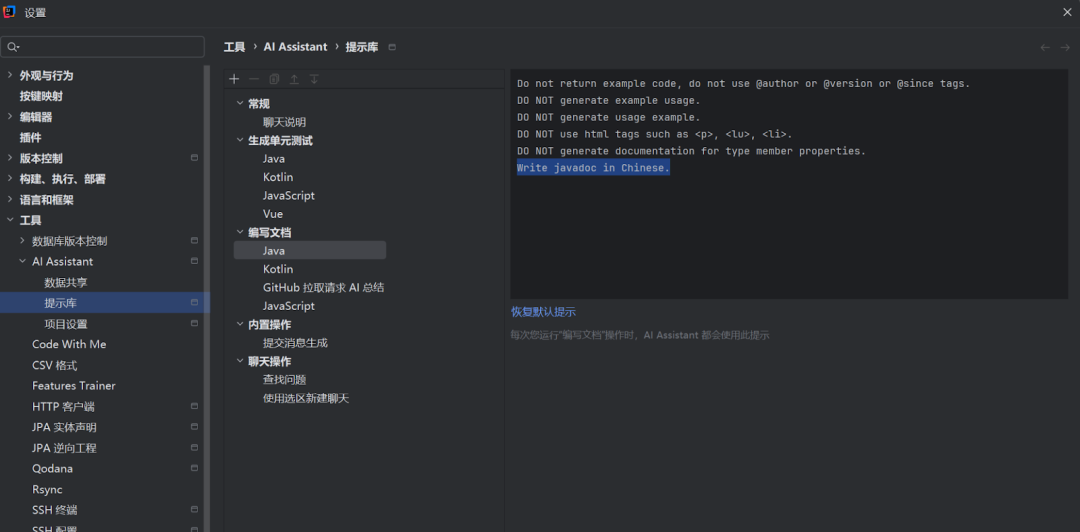This screenshot has width=1080, height=532.
Task: Select Java under 生成单元测试
Action: point(273,158)
